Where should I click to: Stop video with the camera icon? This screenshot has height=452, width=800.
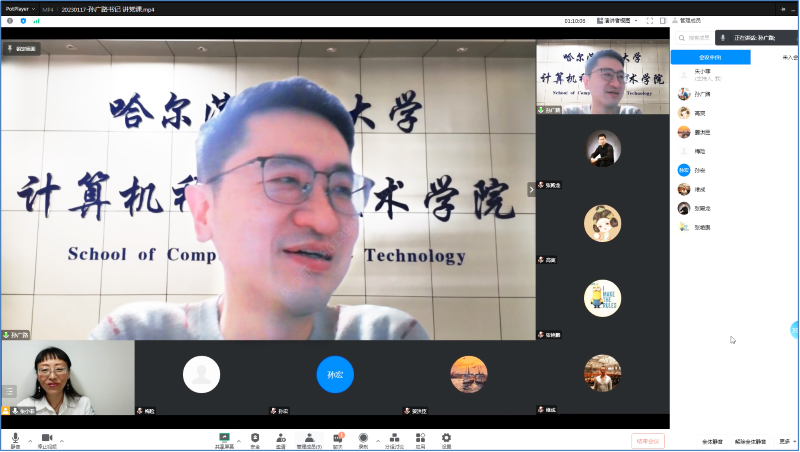(x=47, y=439)
